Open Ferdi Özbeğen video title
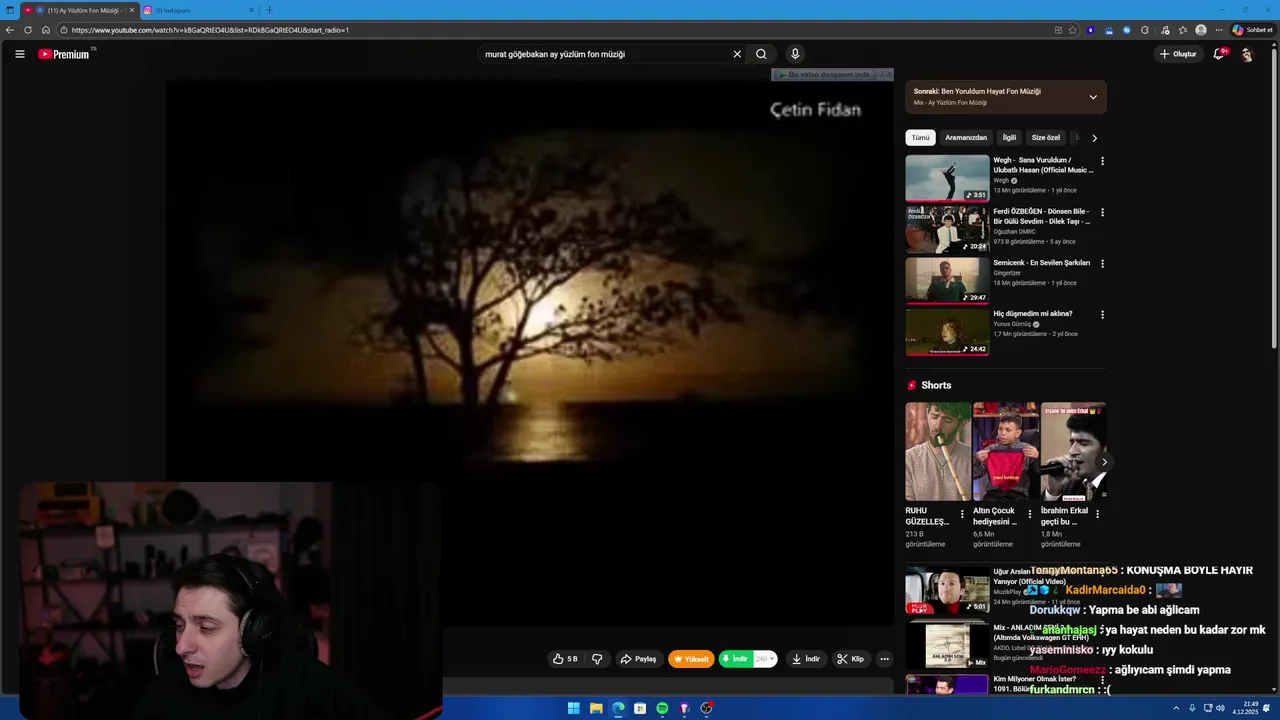Viewport: 1280px width, 720px height. point(1041,216)
